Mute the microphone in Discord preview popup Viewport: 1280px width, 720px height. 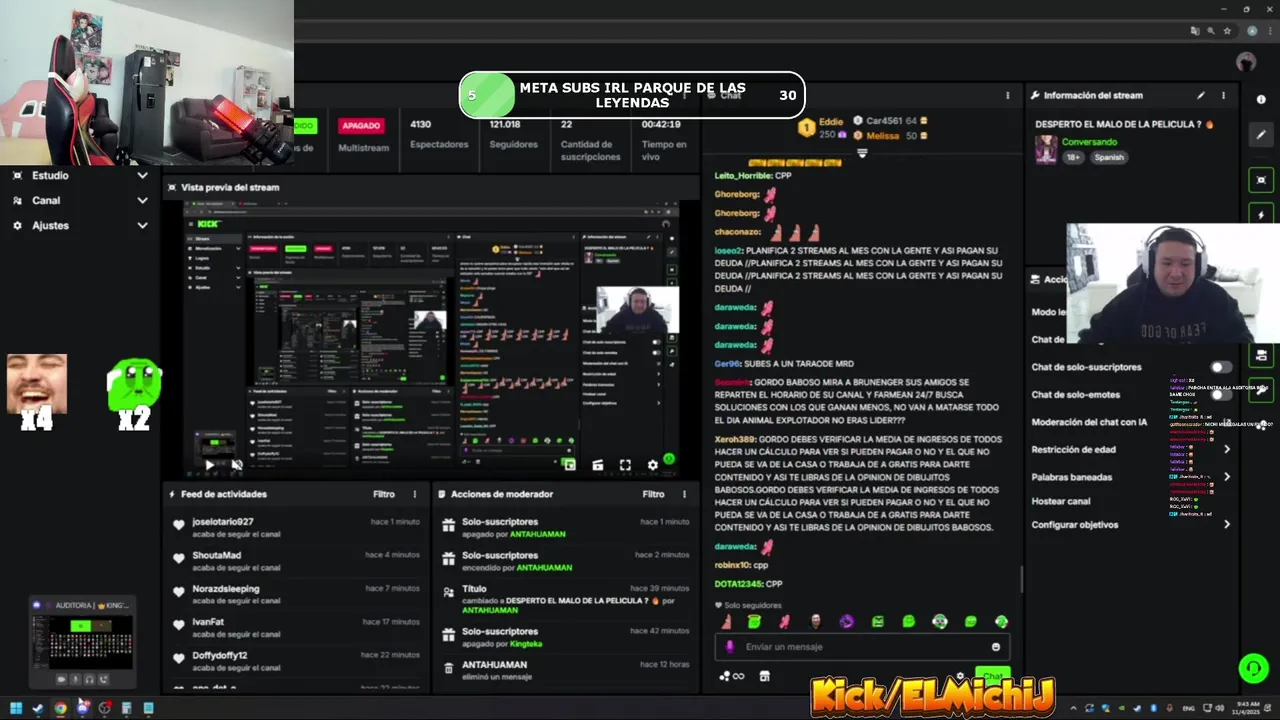[x=75, y=679]
